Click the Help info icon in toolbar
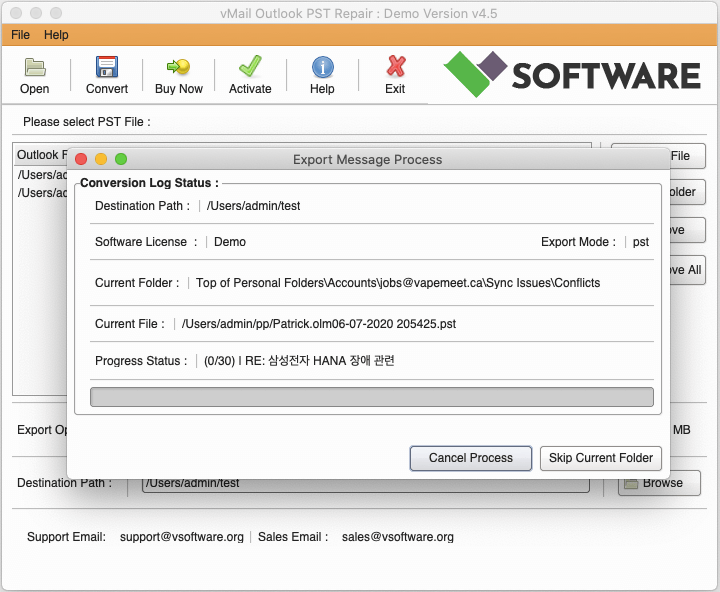Viewport: 720px width, 592px height. click(323, 67)
